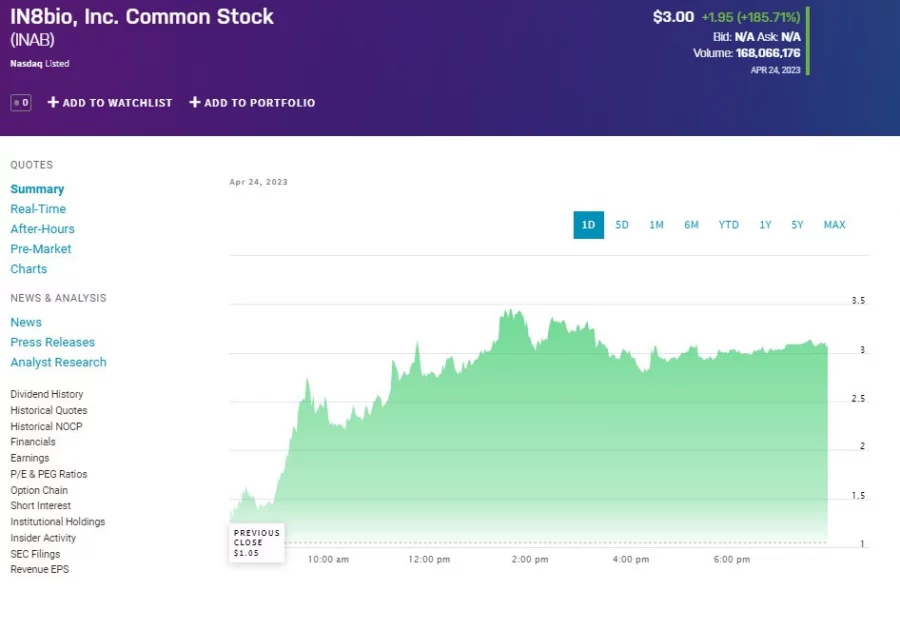This screenshot has width=900, height=630.
Task: Switch to the MAX chart view
Action: click(x=834, y=225)
